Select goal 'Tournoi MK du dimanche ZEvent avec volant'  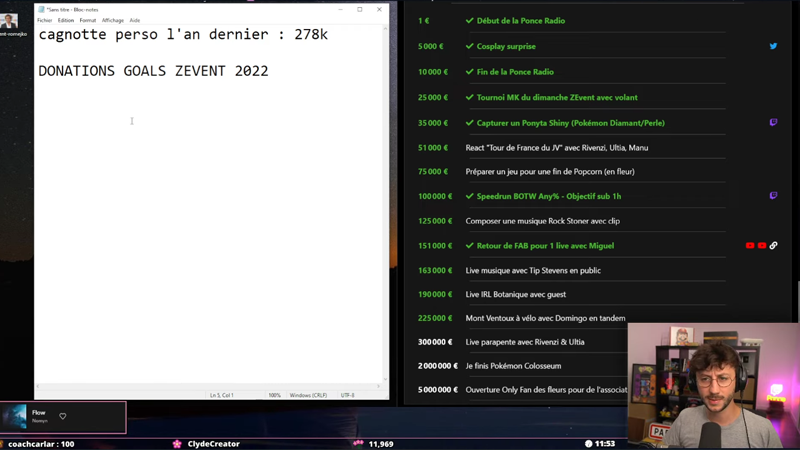tap(557, 97)
